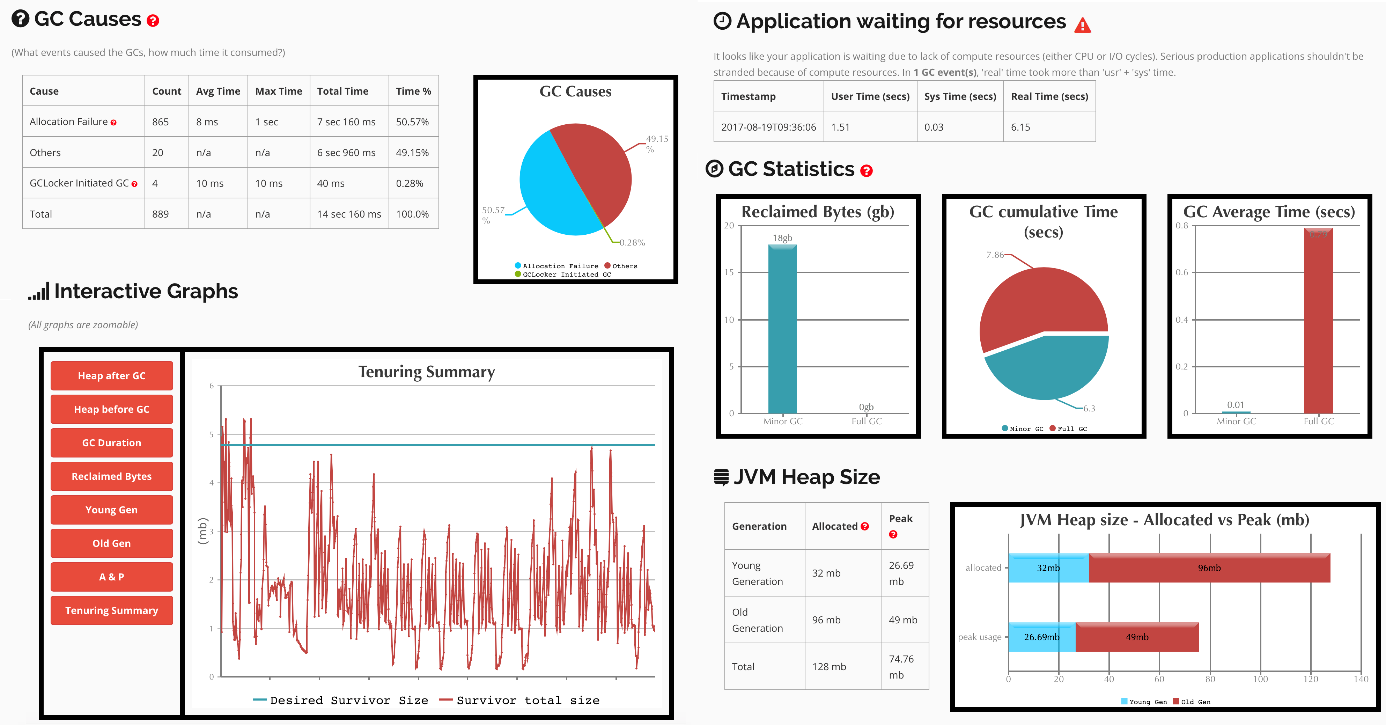Toggle Survivor total size legend series
Viewport: 1386px width, 725px height.
point(520,700)
